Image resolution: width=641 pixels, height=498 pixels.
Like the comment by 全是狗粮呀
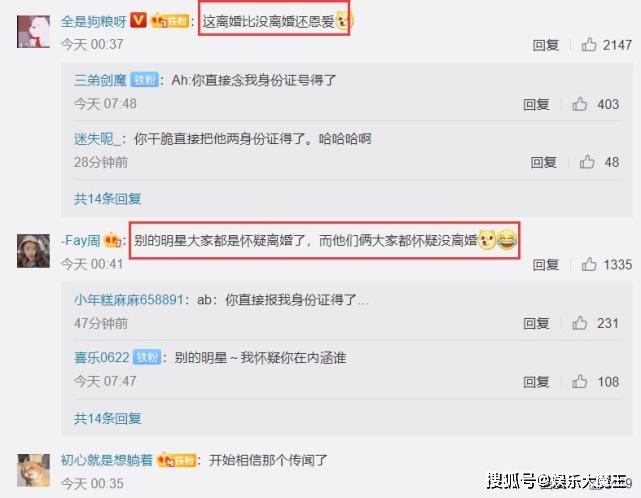589,44
